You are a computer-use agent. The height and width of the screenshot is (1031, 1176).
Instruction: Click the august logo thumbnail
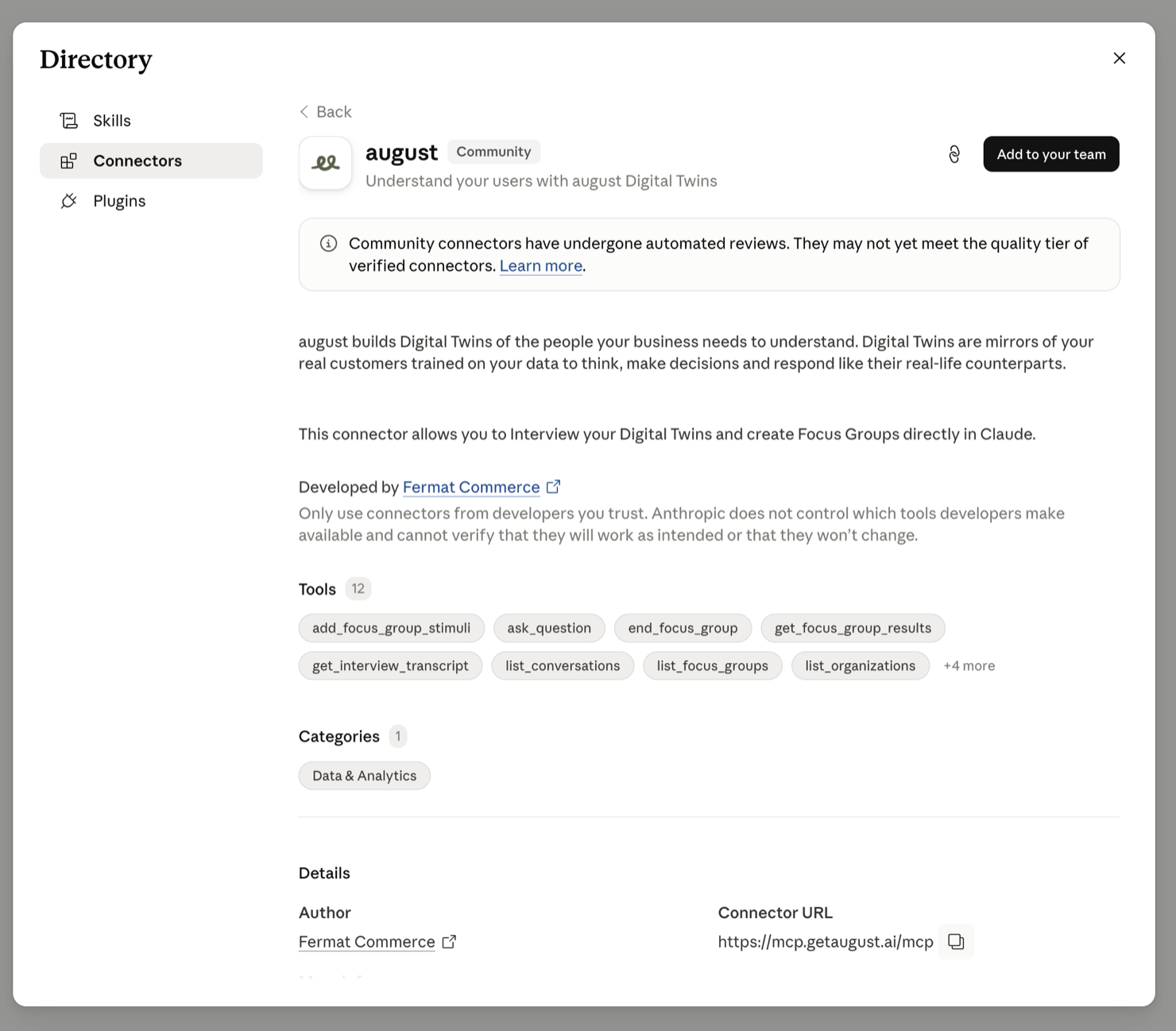325,163
